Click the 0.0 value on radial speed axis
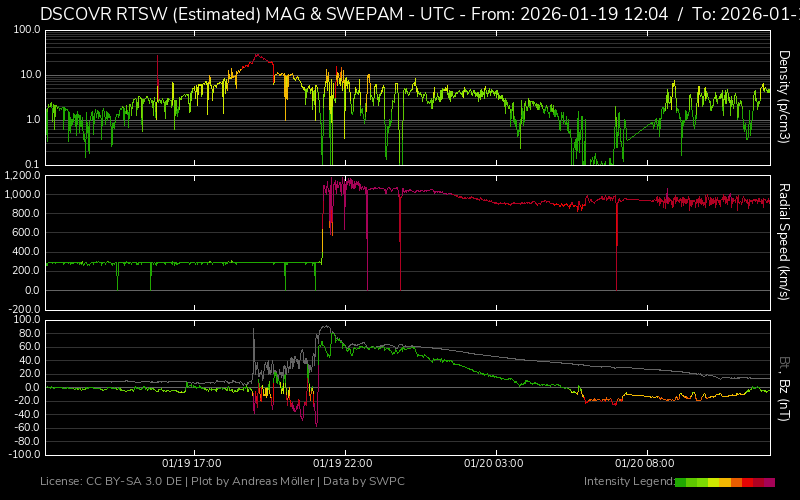 coord(32,290)
